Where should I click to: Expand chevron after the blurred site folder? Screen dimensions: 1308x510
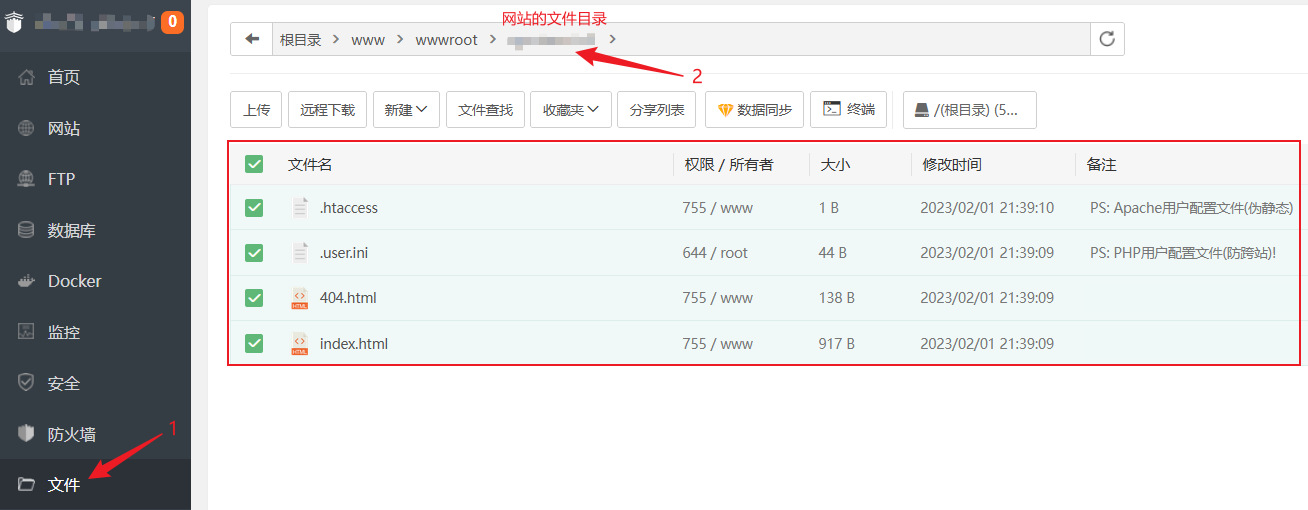coord(612,39)
